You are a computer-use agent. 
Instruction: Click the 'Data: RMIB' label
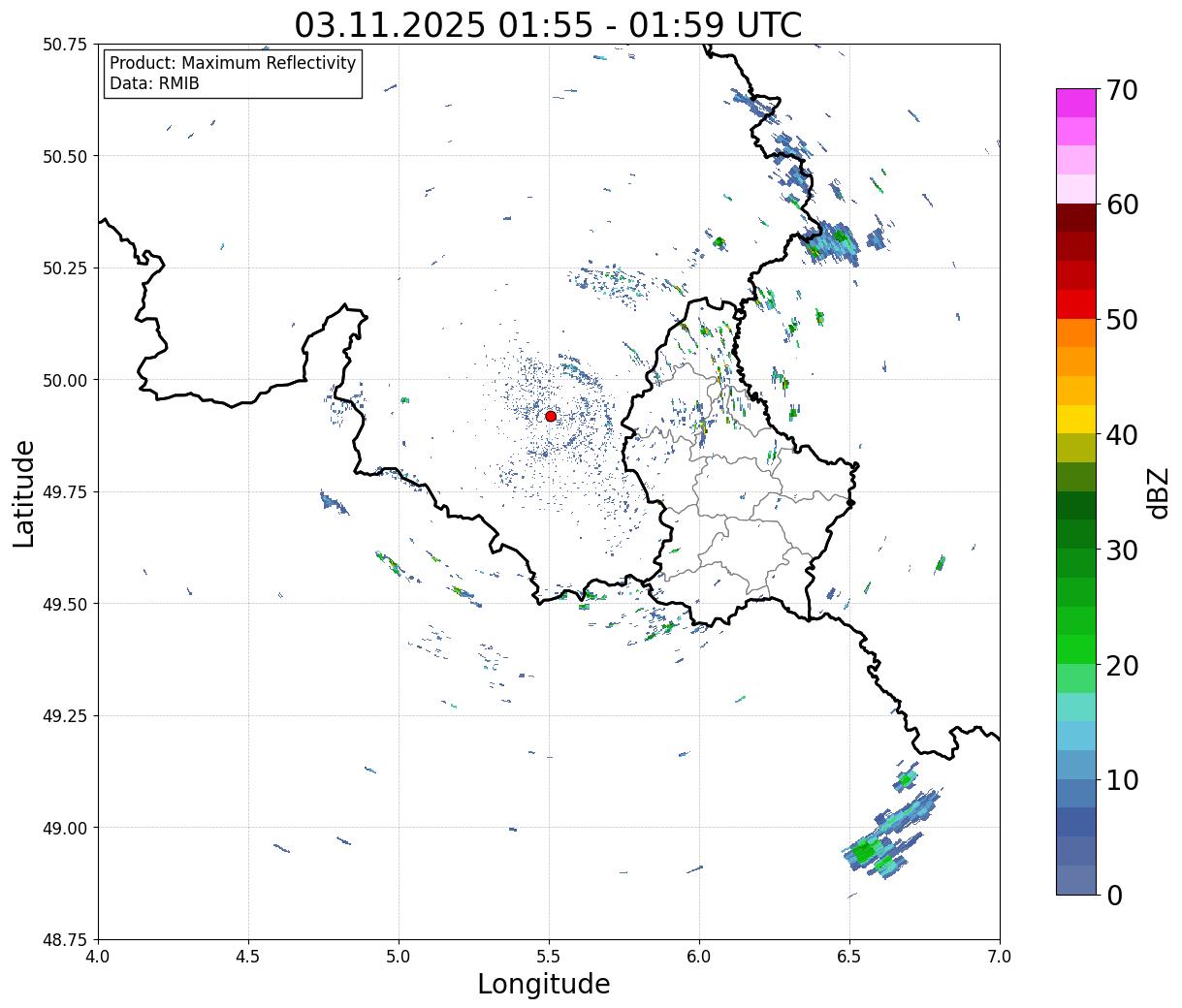154,83
